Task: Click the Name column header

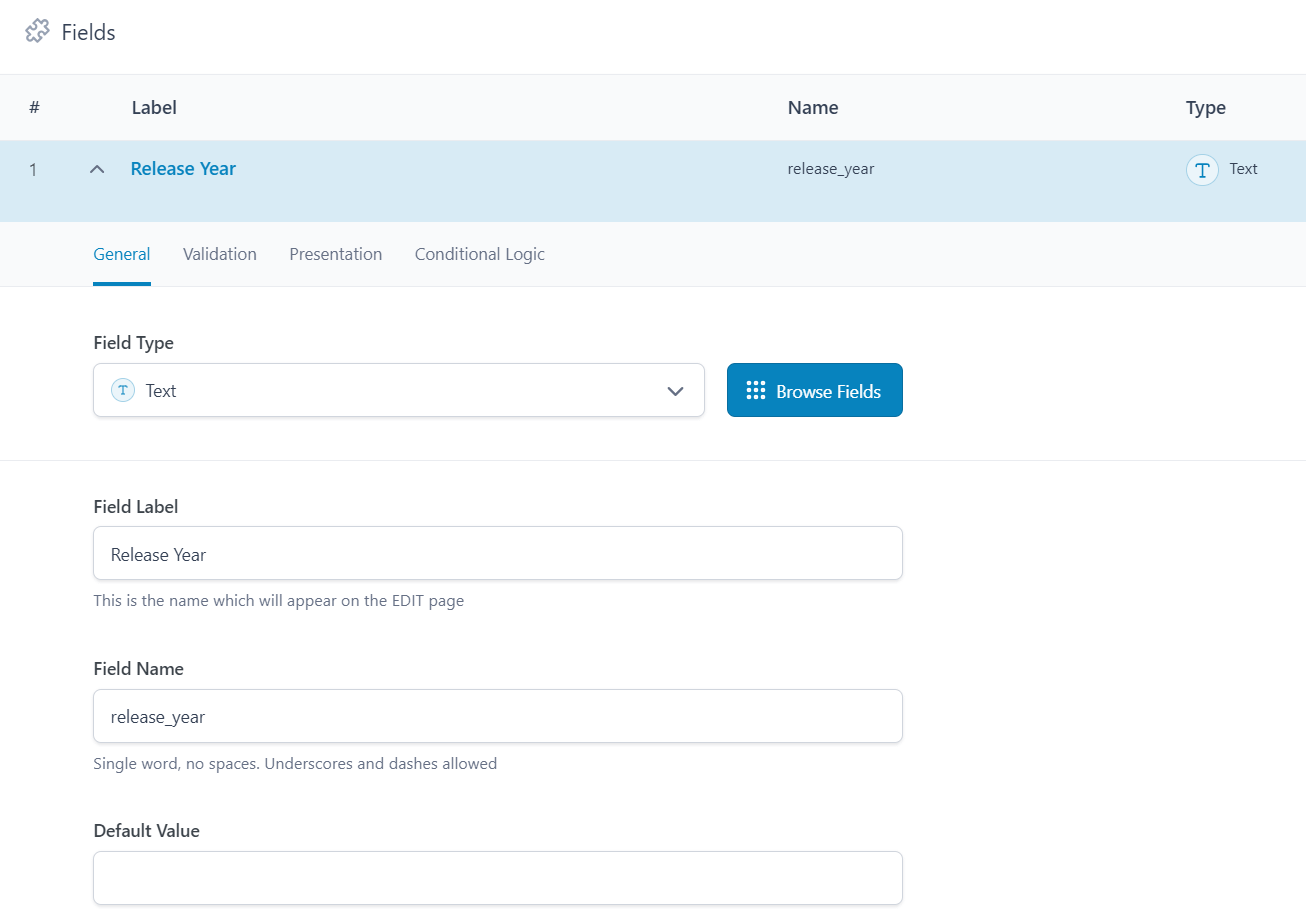Action: pos(812,107)
